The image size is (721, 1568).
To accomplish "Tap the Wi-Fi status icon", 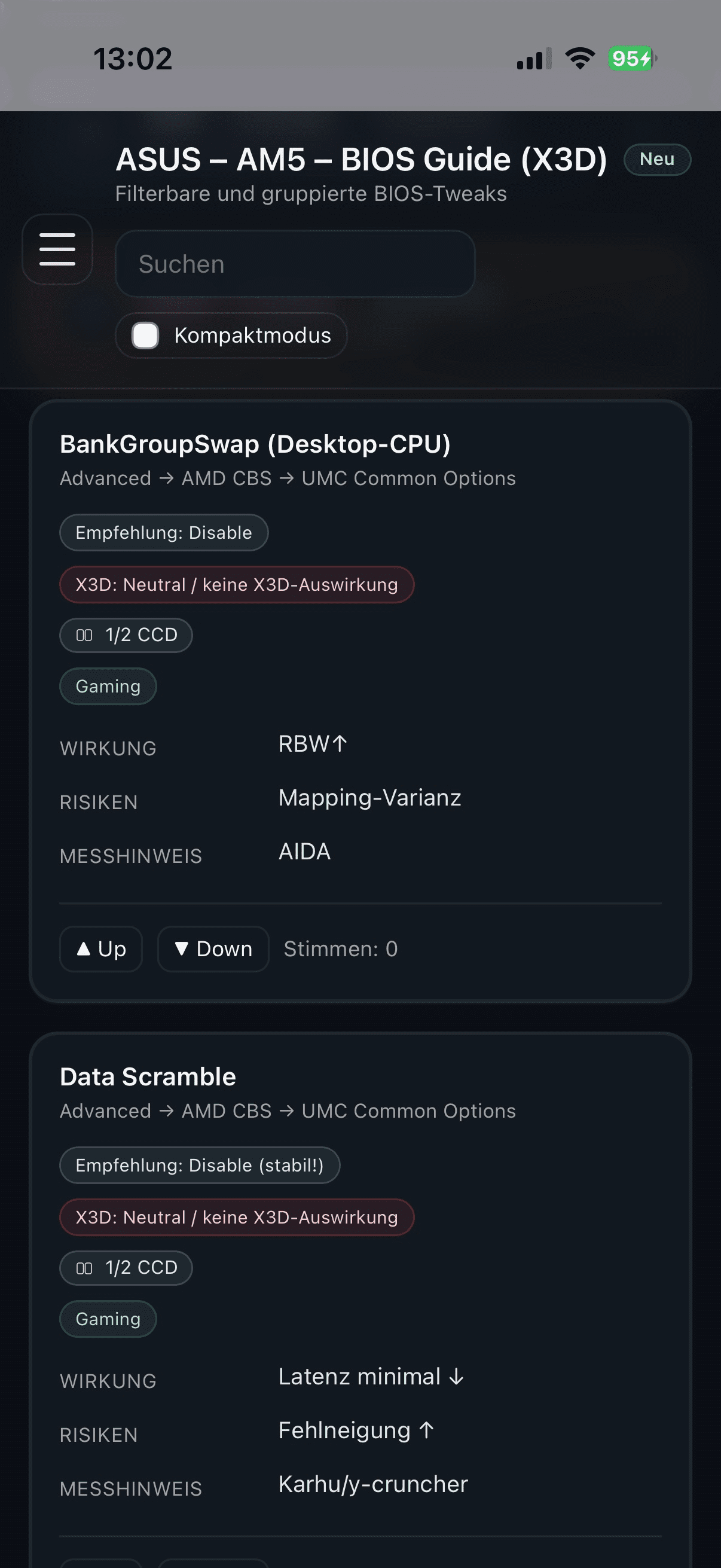I will (x=580, y=59).
